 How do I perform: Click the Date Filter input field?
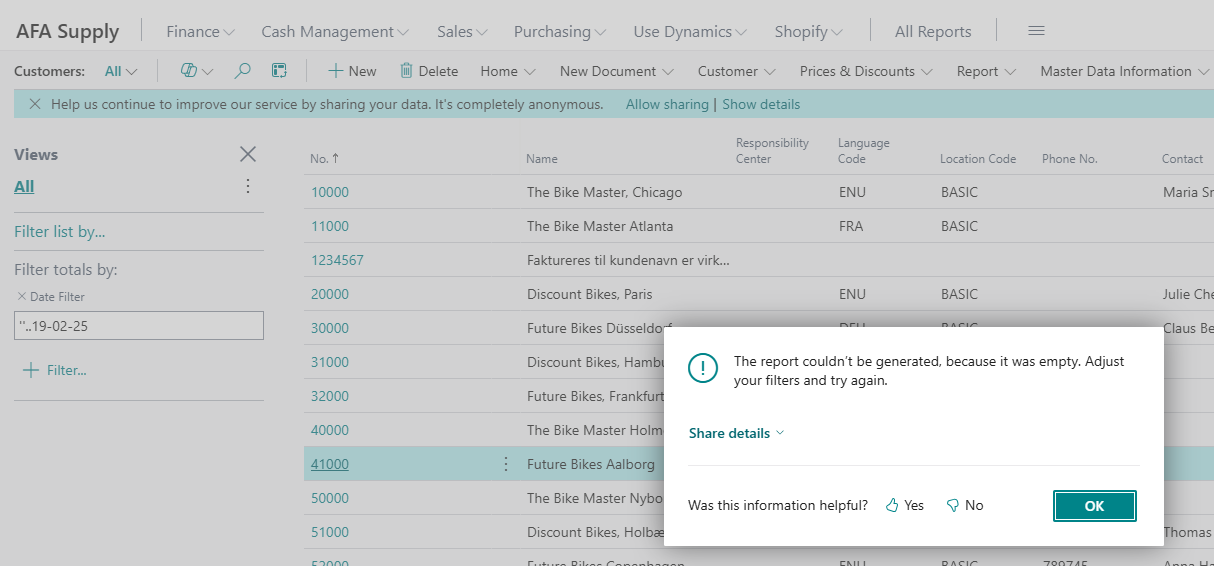pyautogui.click(x=139, y=325)
